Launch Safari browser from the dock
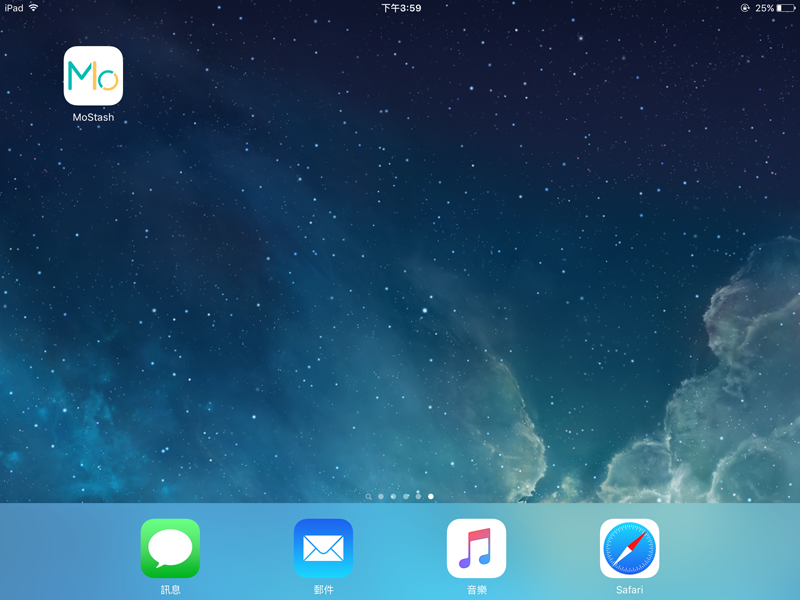The height and width of the screenshot is (600, 800). coord(630,548)
